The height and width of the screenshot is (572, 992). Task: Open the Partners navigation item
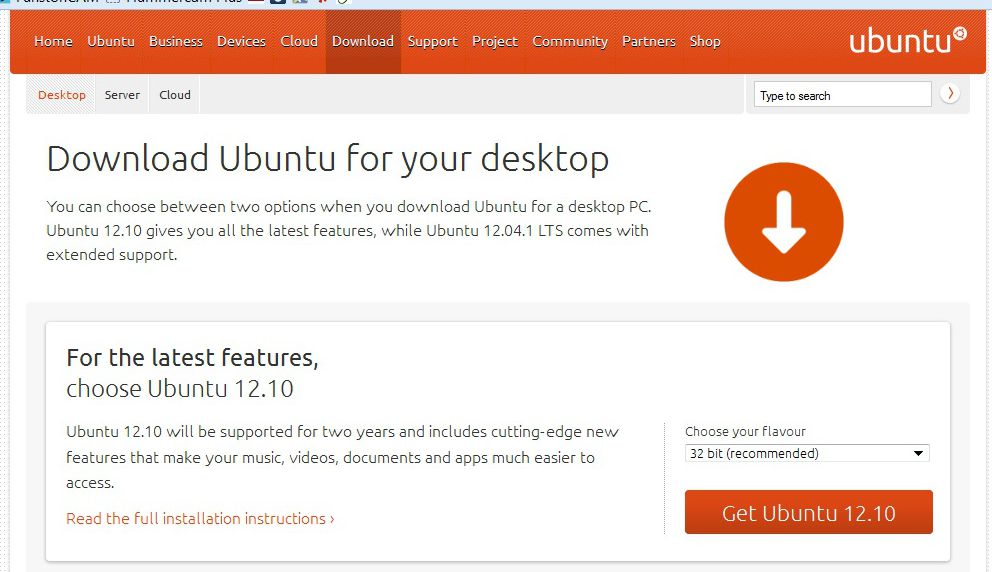648,41
